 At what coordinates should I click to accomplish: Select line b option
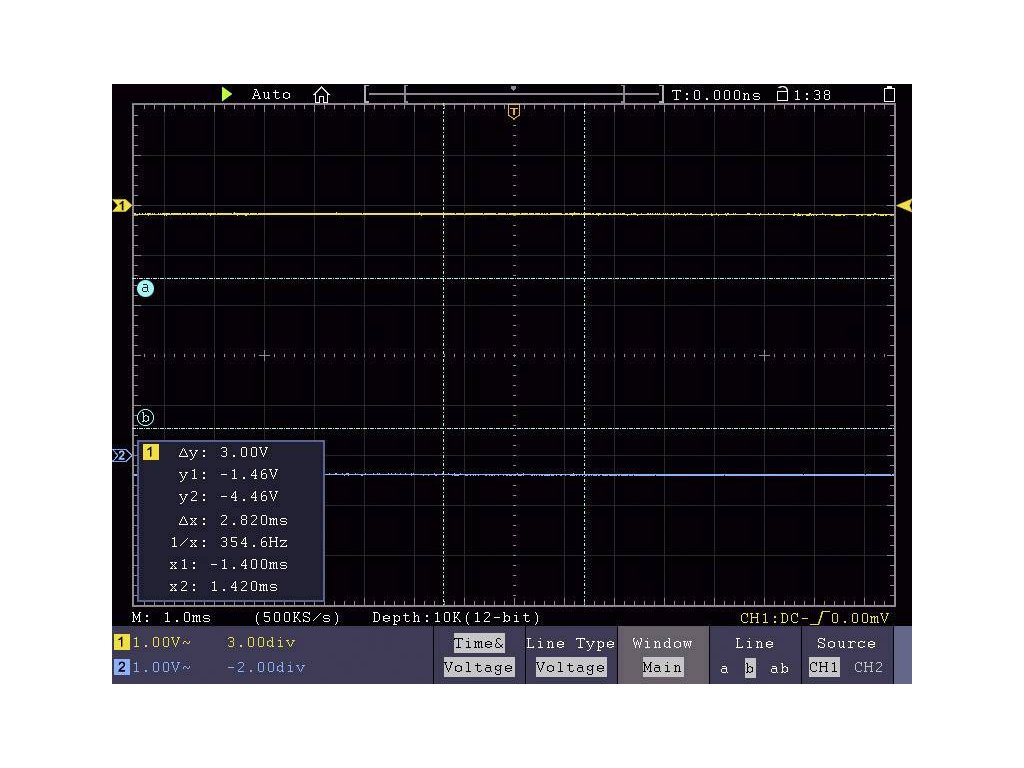click(750, 667)
